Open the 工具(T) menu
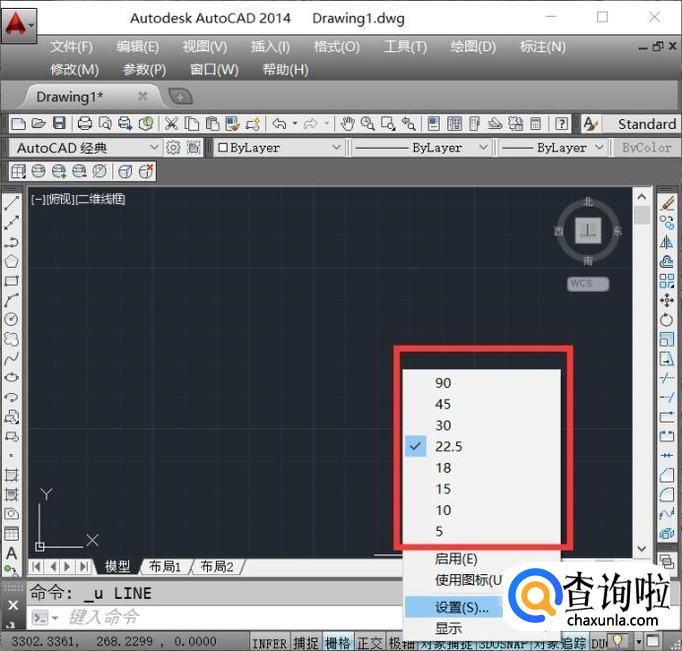The height and width of the screenshot is (651, 682). pyautogui.click(x=405, y=47)
